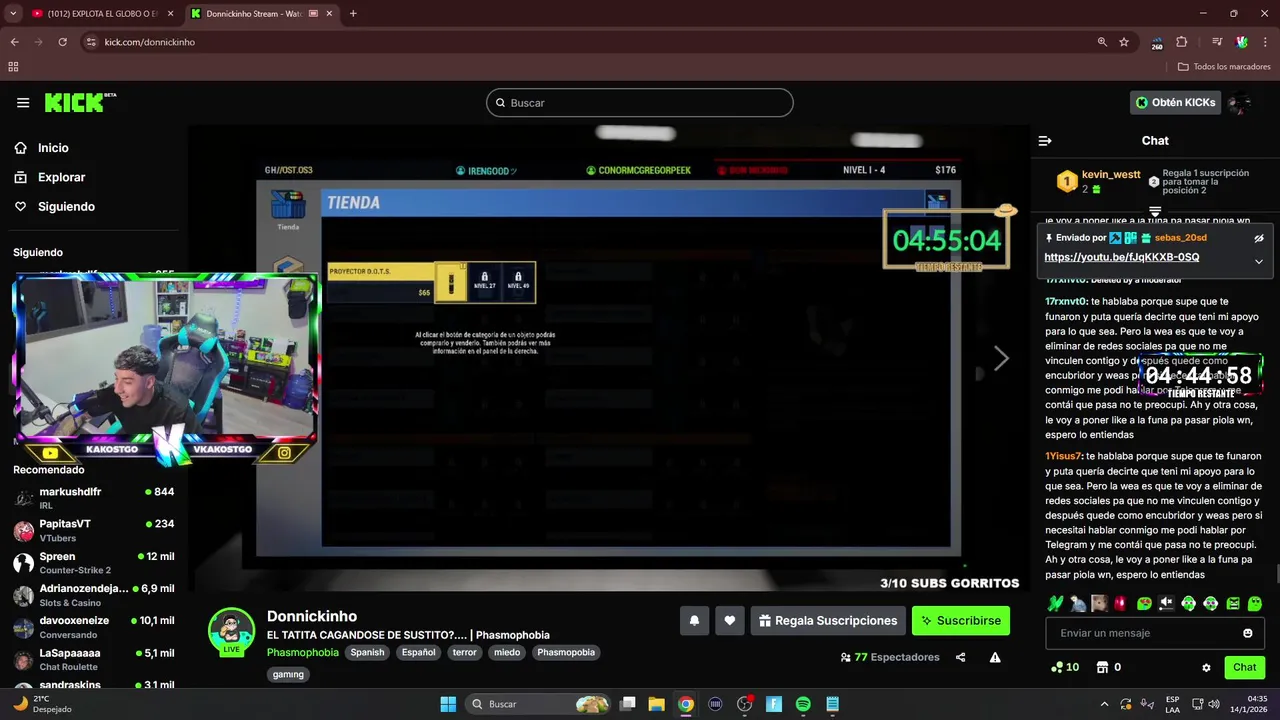1280x720 pixels.
Task: Go back in browser history
Action: [14, 42]
